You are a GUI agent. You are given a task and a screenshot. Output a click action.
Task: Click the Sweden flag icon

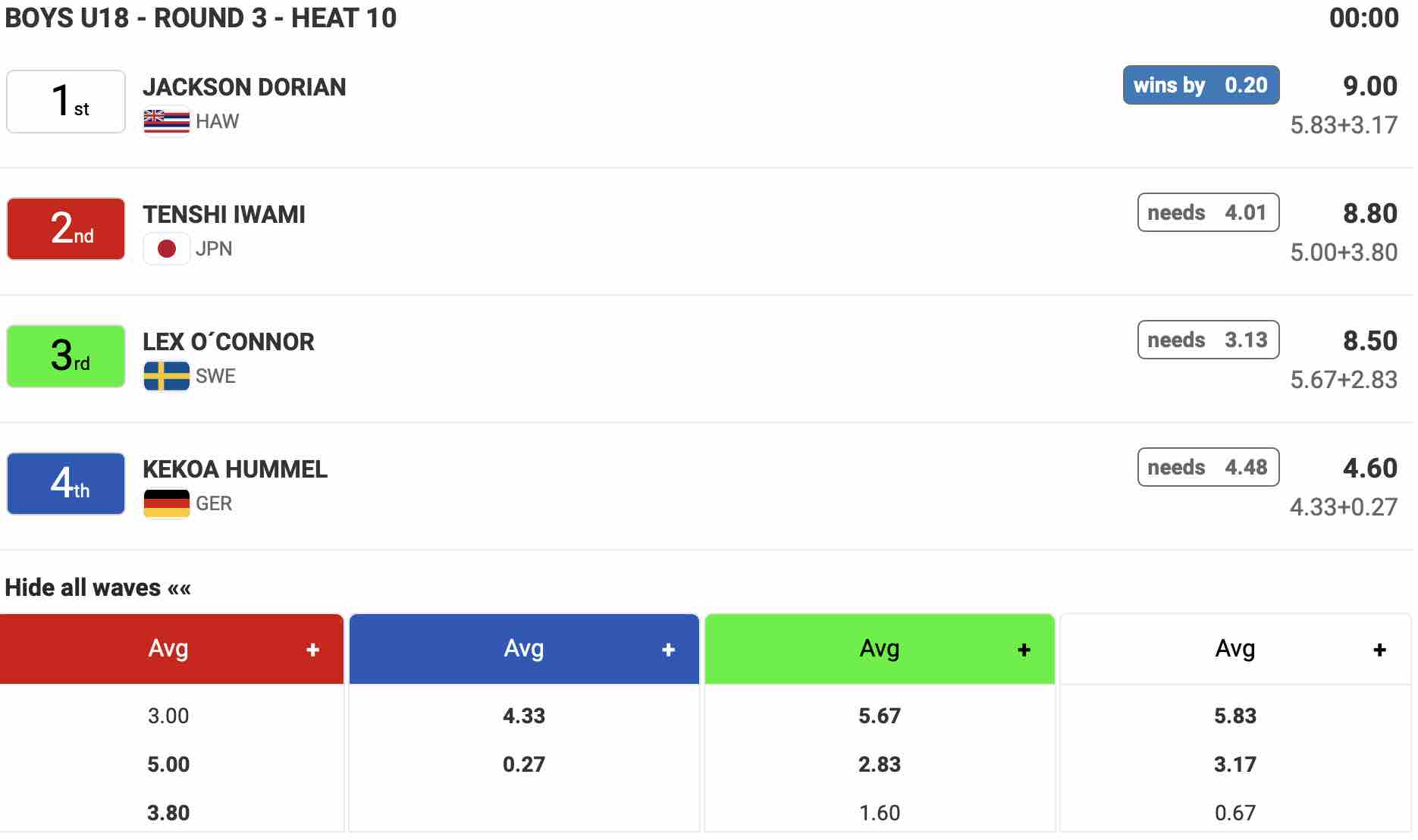(x=166, y=376)
